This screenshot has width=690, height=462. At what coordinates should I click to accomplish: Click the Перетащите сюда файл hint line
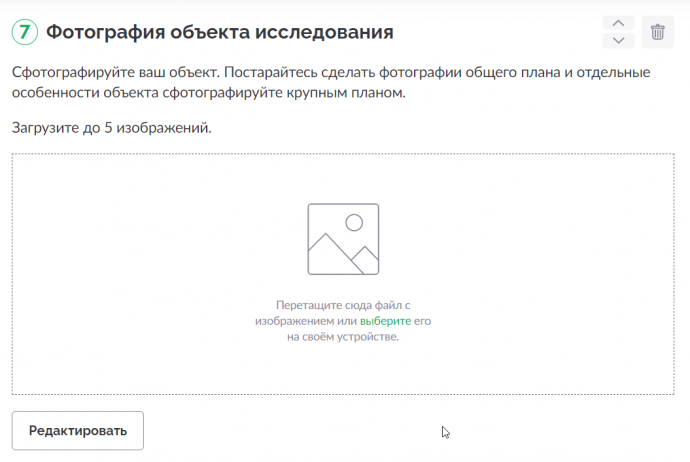click(343, 305)
